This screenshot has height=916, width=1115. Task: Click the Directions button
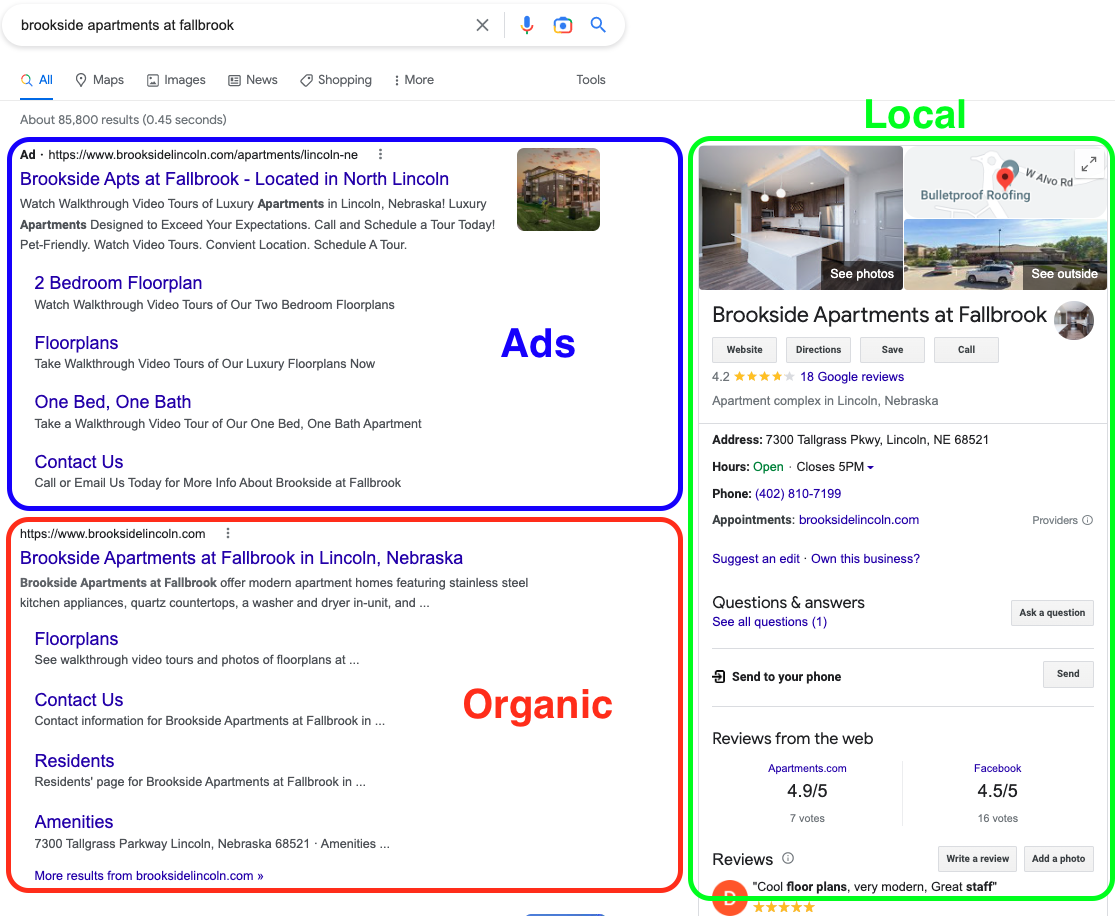818,350
